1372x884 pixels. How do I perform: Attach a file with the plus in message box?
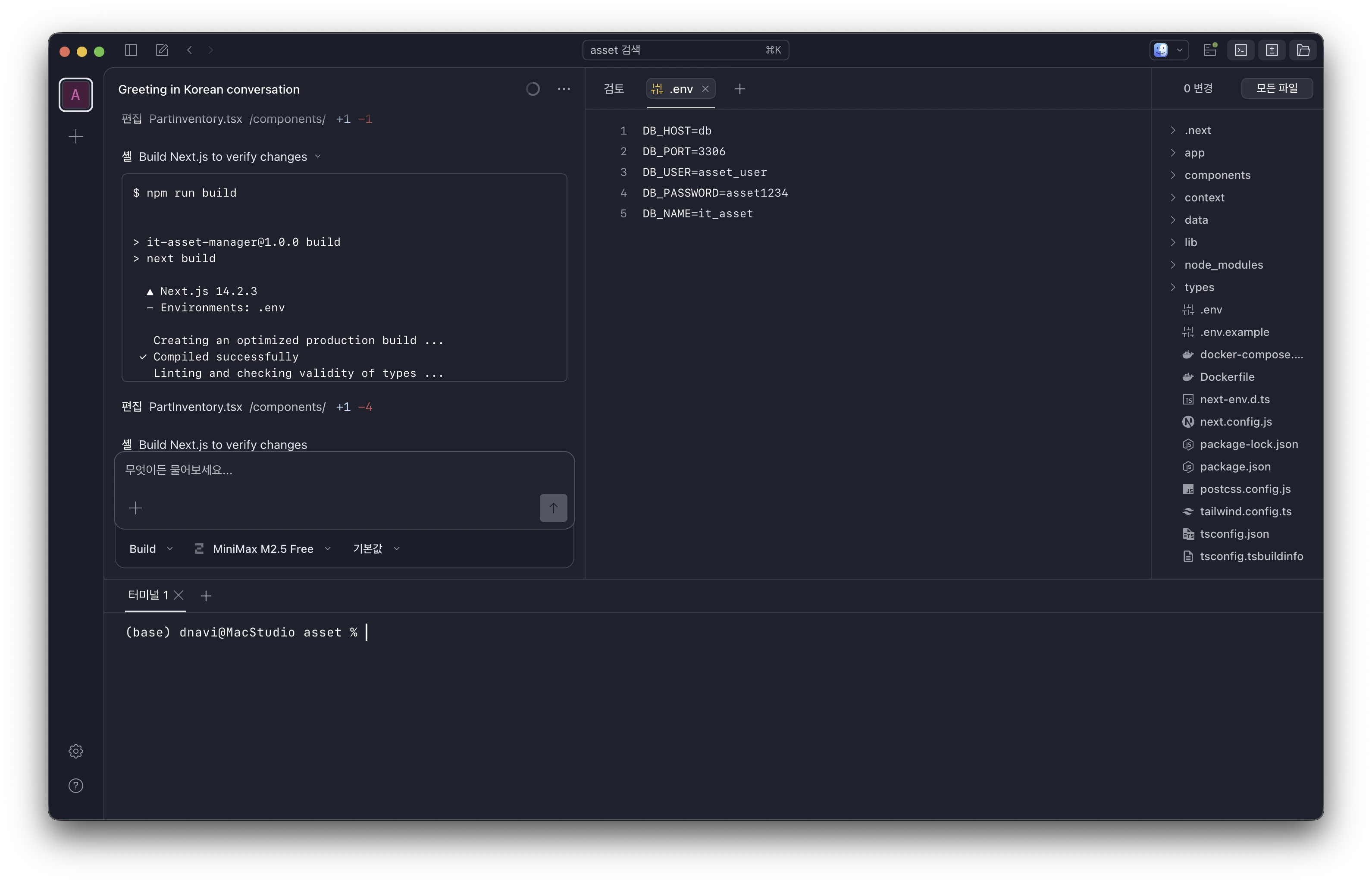pos(136,508)
